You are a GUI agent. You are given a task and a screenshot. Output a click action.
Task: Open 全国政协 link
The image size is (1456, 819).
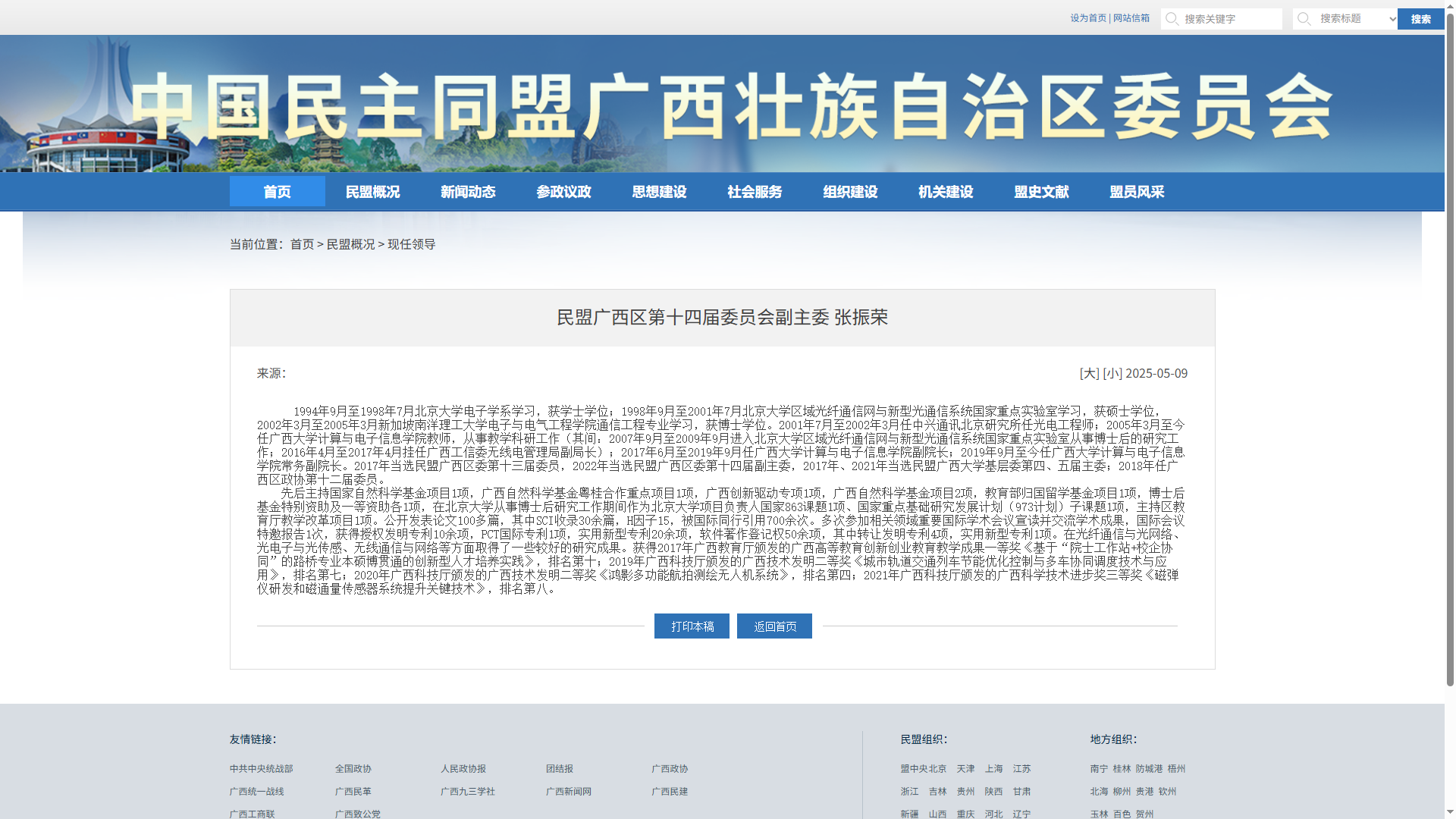click(x=353, y=769)
